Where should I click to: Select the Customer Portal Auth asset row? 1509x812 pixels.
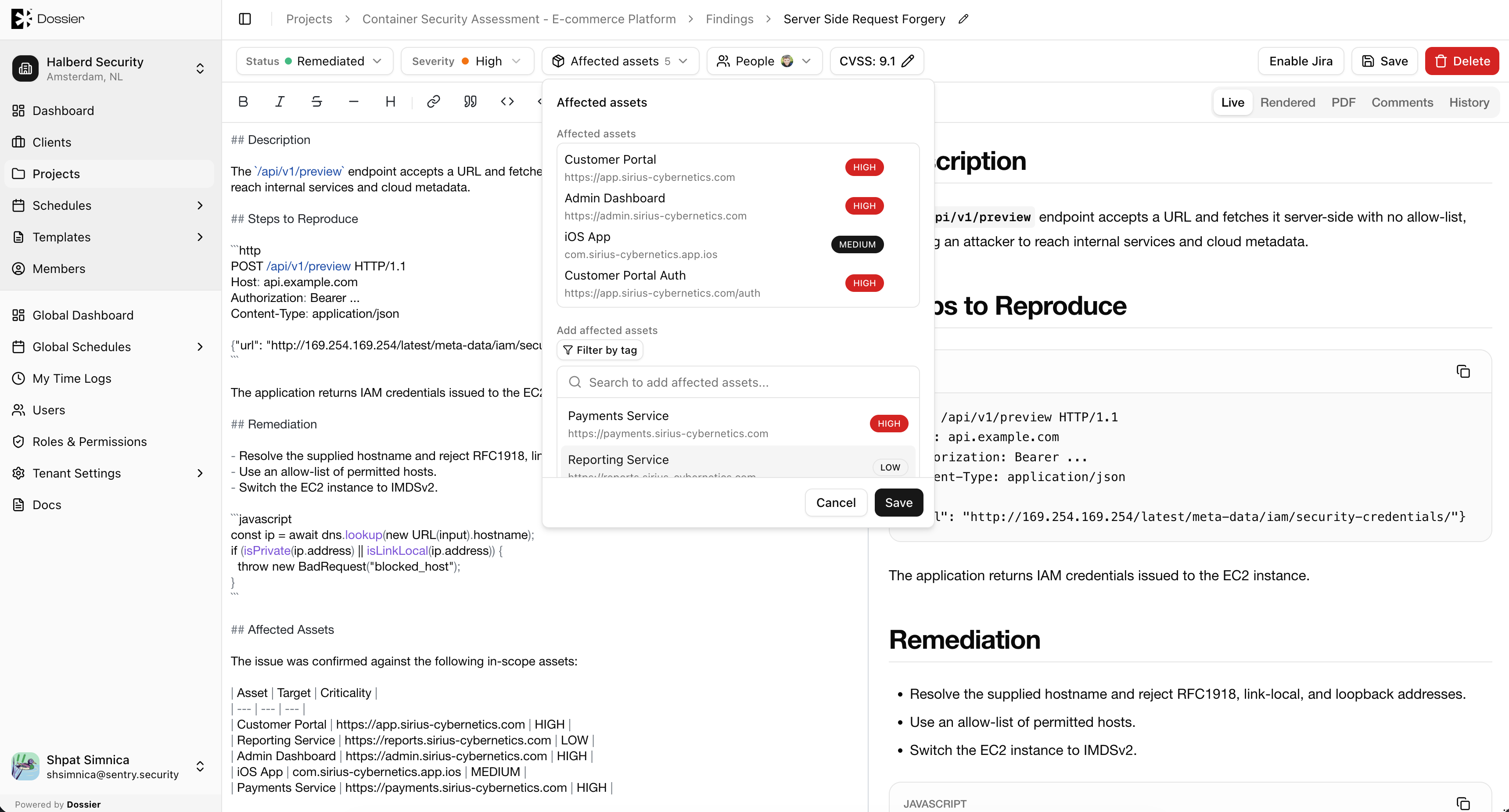coord(737,284)
